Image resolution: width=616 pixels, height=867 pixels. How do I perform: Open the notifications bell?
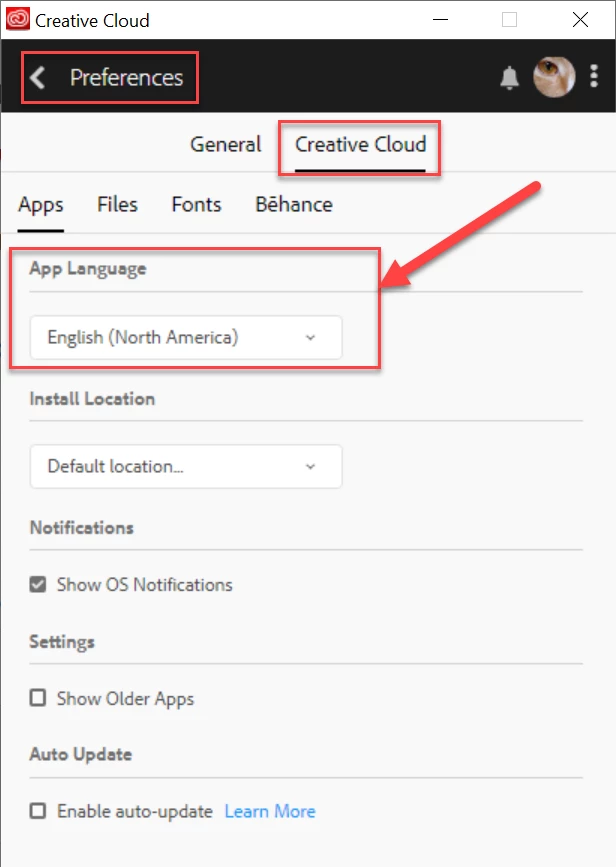[x=509, y=77]
